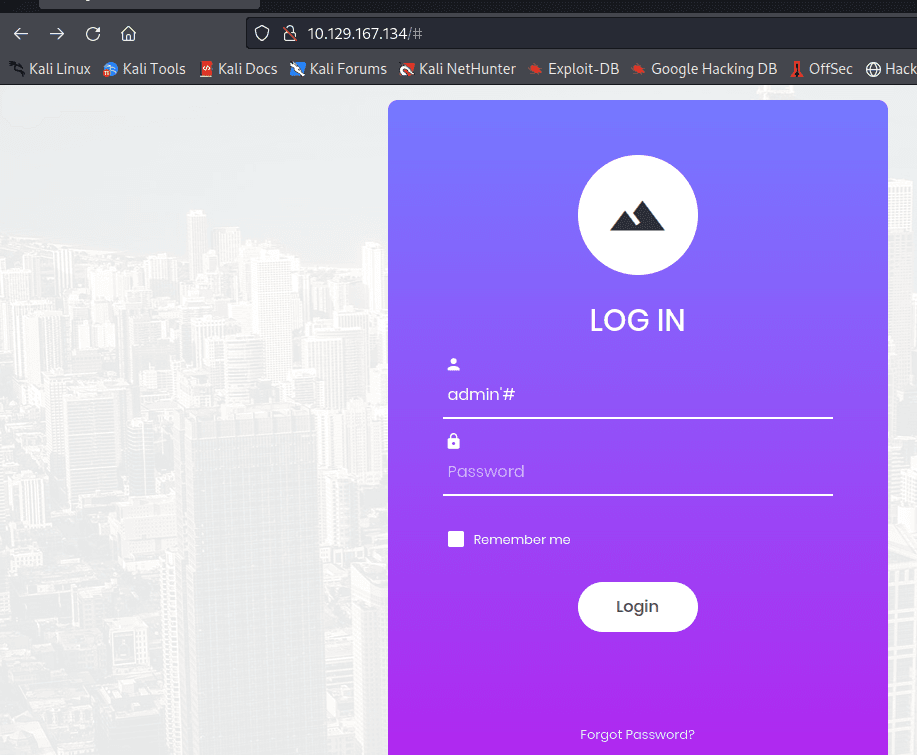Screen dimensions: 917x755
Task: Click the browser back arrow
Action: (x=21, y=34)
